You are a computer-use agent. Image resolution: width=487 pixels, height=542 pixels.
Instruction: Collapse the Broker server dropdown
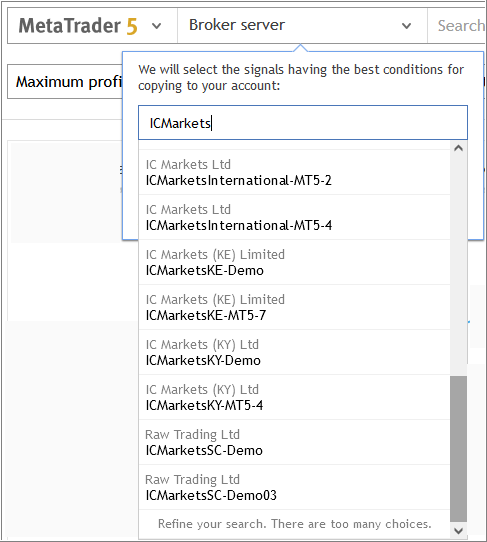click(302, 26)
